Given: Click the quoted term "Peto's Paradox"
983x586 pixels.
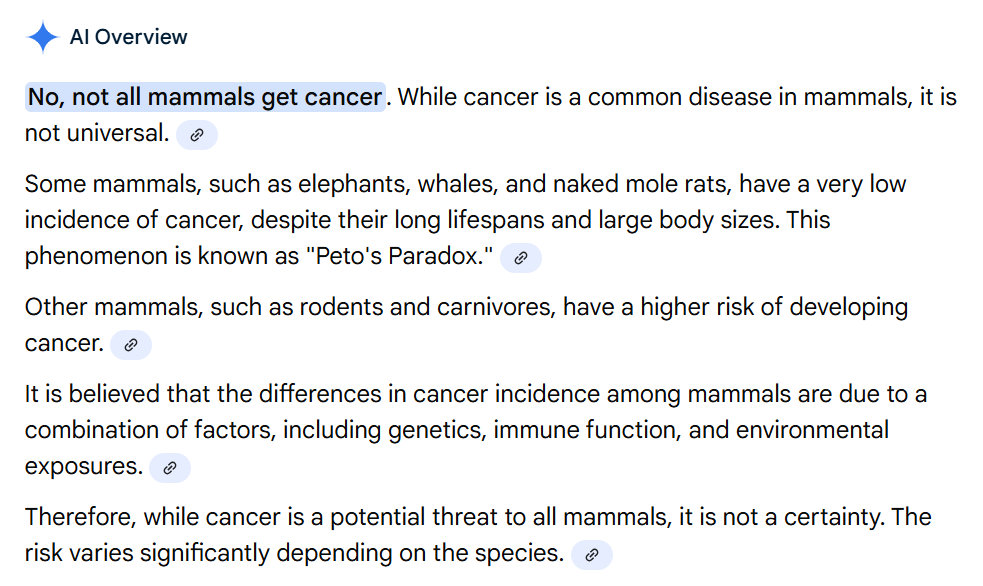Looking at the screenshot, I should point(399,256).
